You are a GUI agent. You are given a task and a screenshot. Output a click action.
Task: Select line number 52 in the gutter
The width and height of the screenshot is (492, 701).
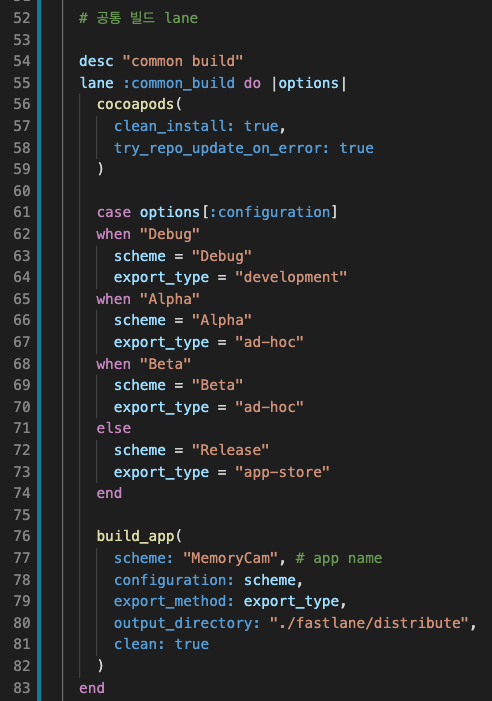[x=21, y=18]
